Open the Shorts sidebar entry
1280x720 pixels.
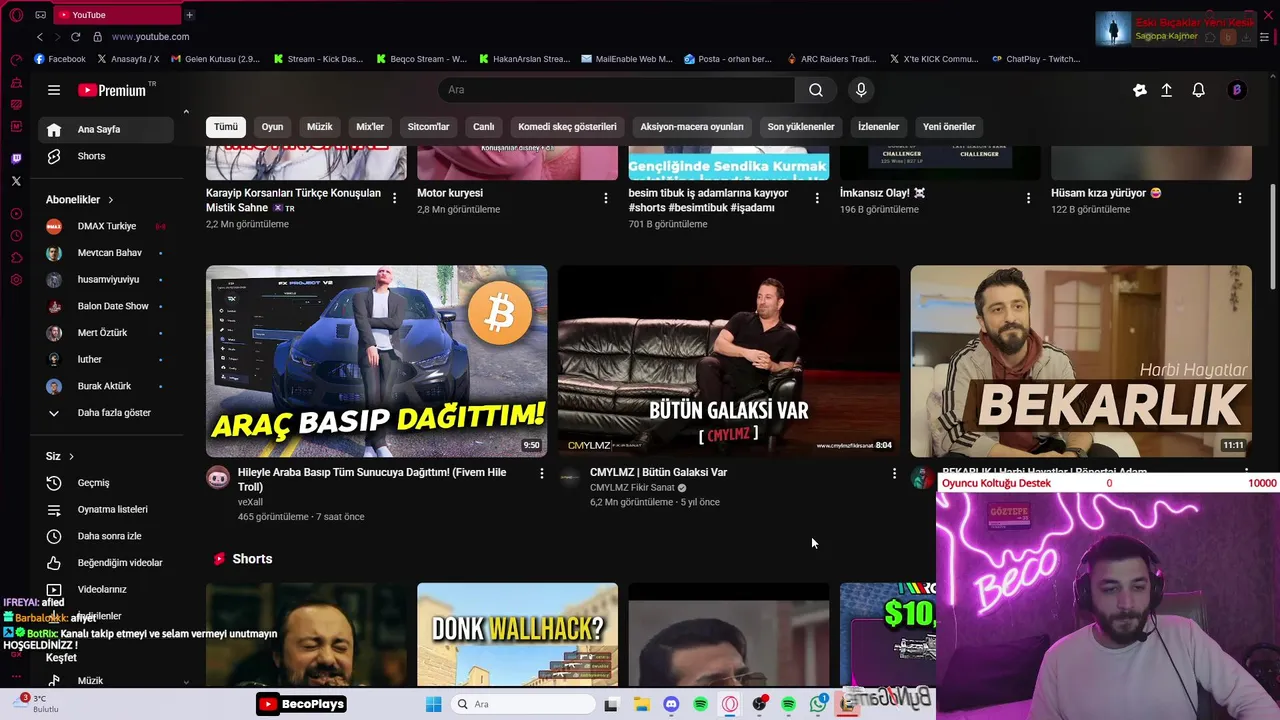click(106, 156)
